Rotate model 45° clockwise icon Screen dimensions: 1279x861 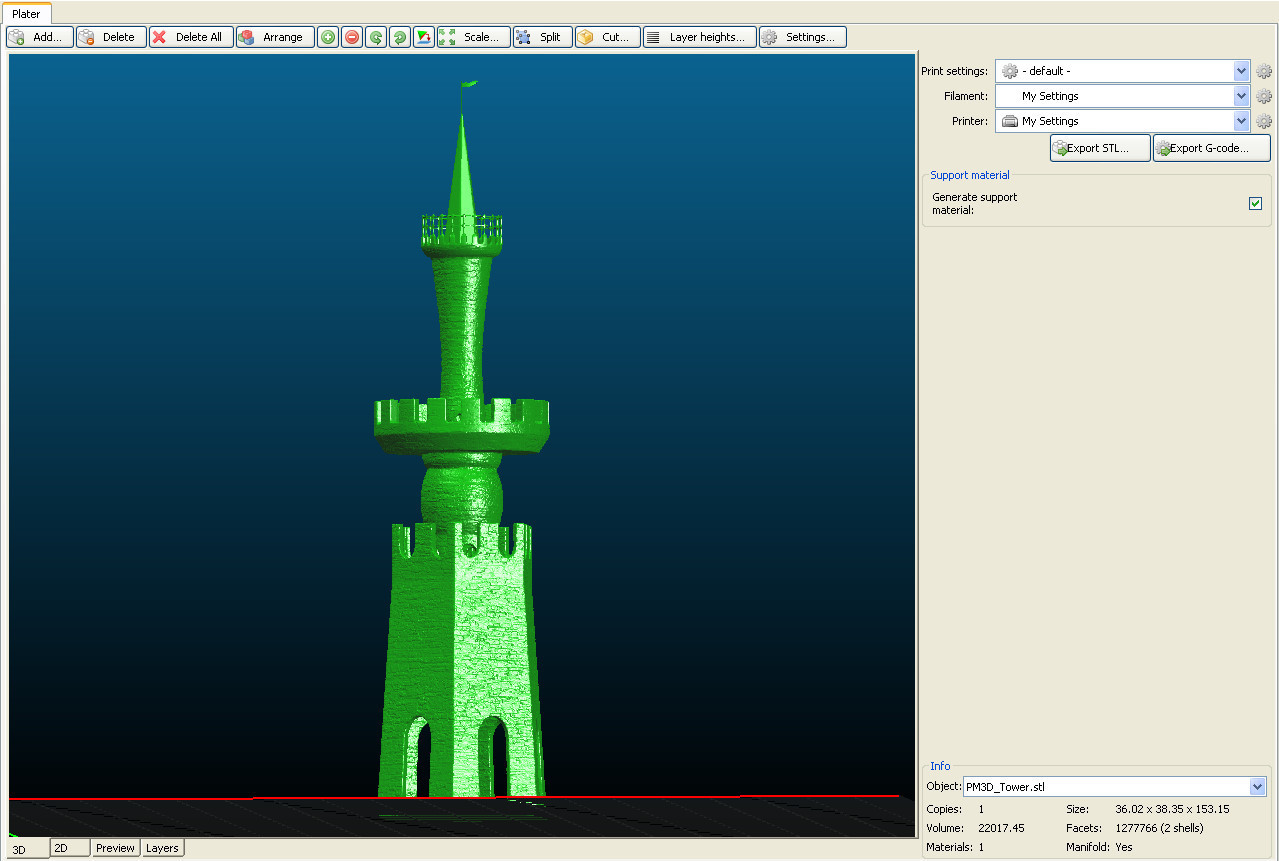coord(400,37)
